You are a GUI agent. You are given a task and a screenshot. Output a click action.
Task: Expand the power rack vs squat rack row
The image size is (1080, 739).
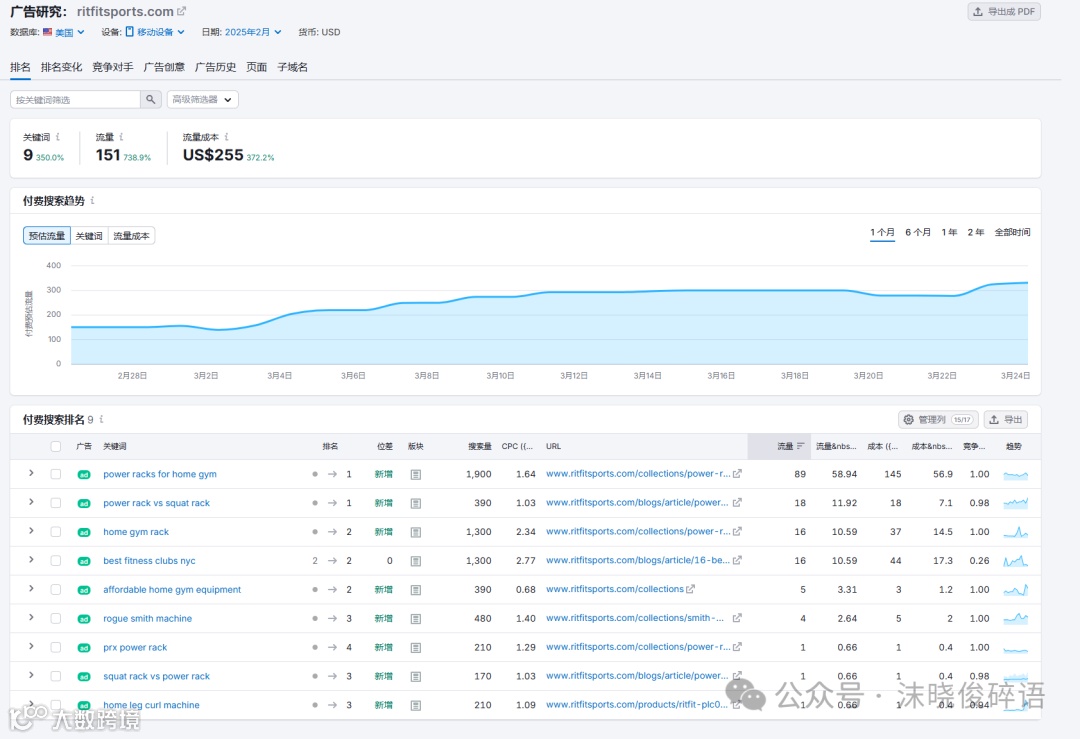tap(31, 502)
